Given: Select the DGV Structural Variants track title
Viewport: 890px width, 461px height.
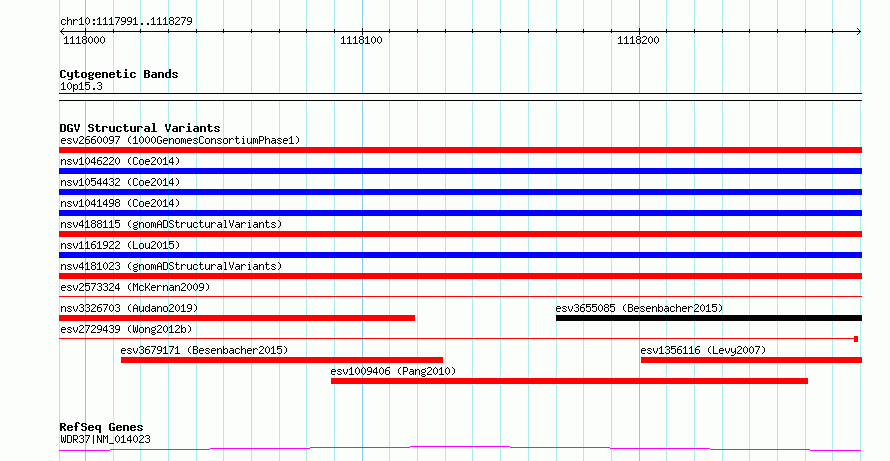Looking at the screenshot, I should point(140,128).
